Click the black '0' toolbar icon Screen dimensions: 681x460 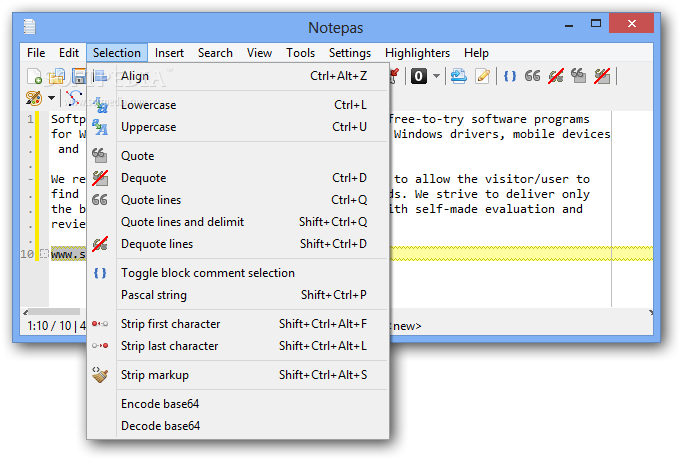[419, 76]
